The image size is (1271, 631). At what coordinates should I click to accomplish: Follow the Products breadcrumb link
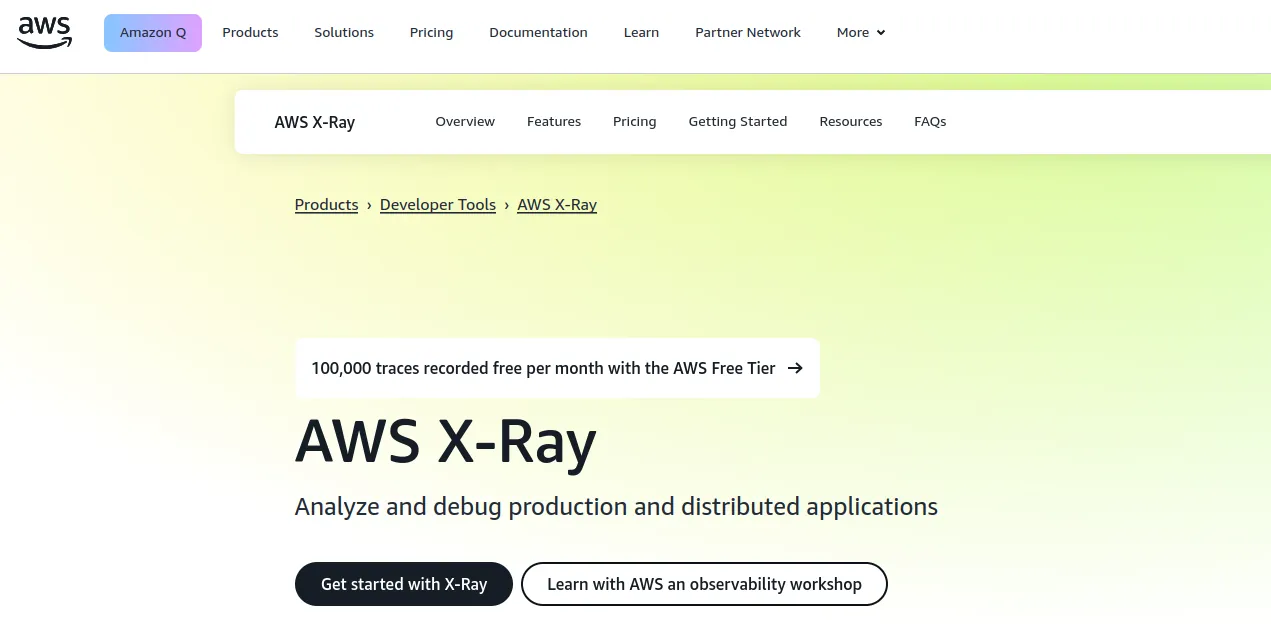point(326,205)
